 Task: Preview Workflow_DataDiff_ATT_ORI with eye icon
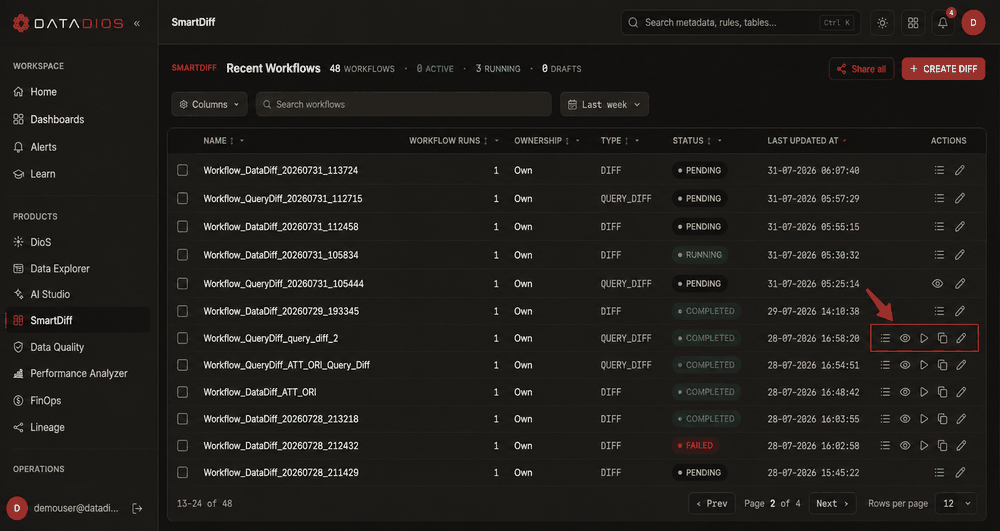(904, 391)
